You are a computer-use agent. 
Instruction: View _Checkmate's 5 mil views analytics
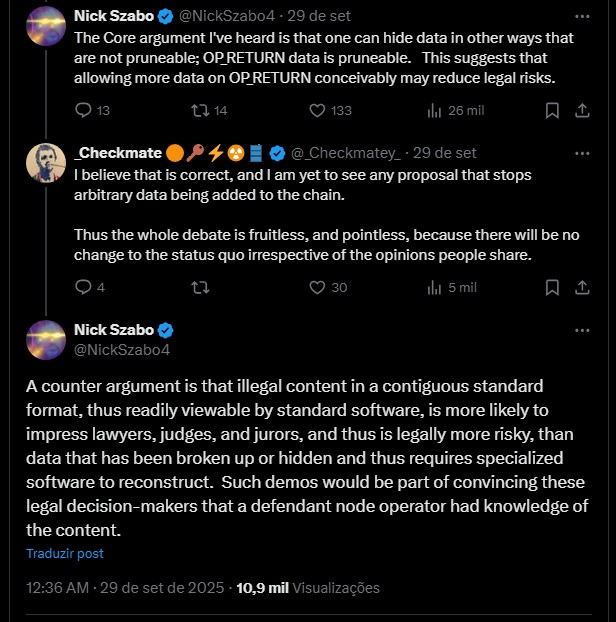(434, 287)
